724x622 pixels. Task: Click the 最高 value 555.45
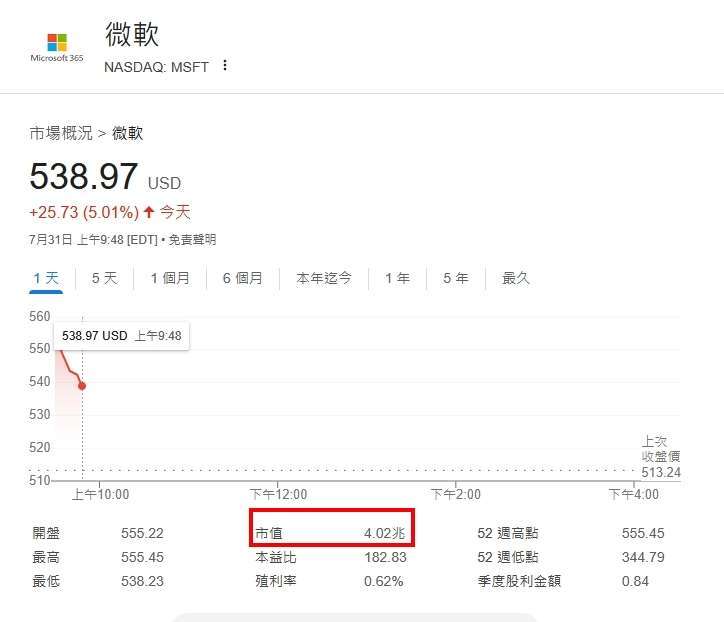click(x=142, y=557)
